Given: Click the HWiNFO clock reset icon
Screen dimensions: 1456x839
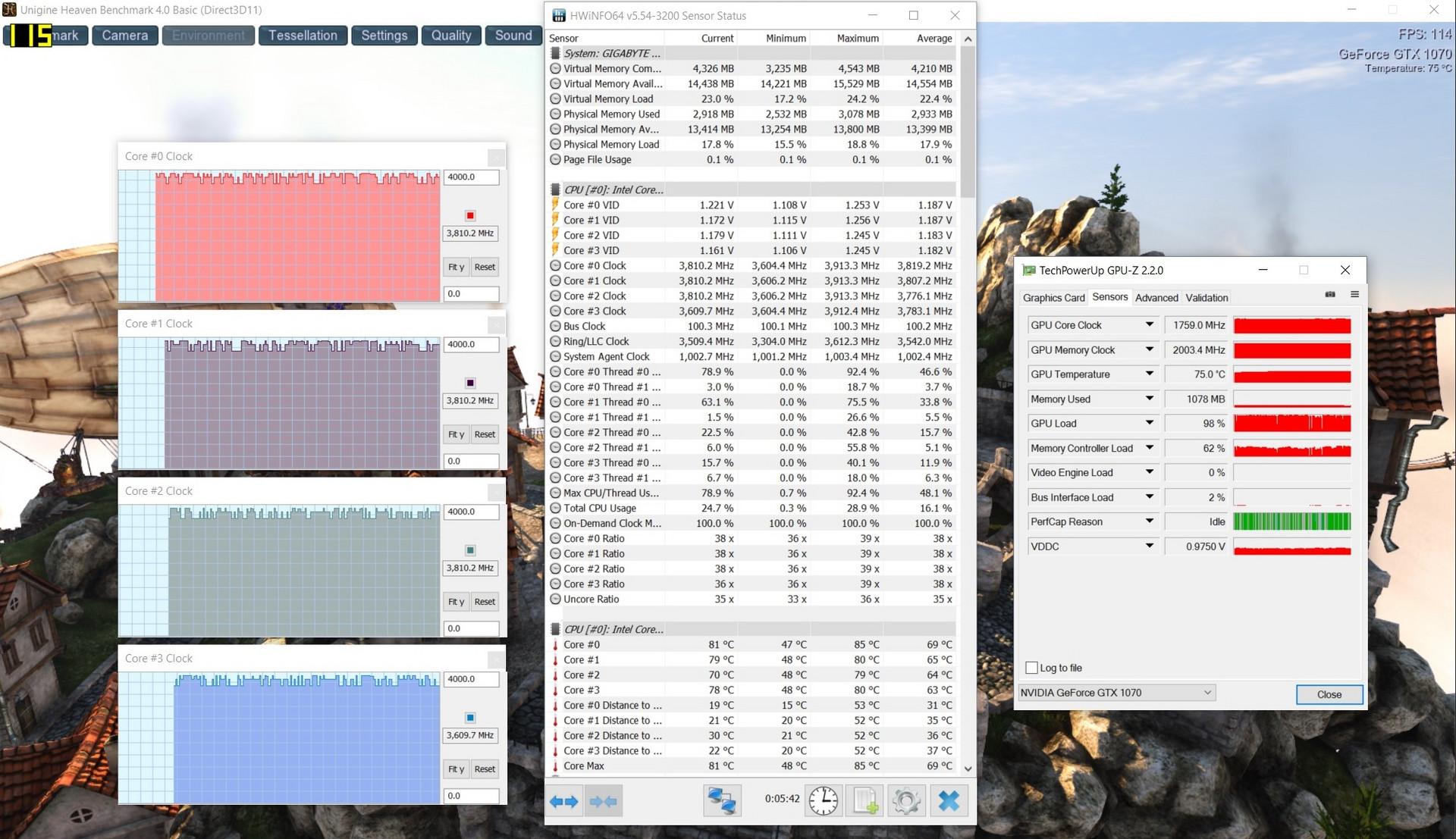Looking at the screenshot, I should pyautogui.click(x=823, y=801).
